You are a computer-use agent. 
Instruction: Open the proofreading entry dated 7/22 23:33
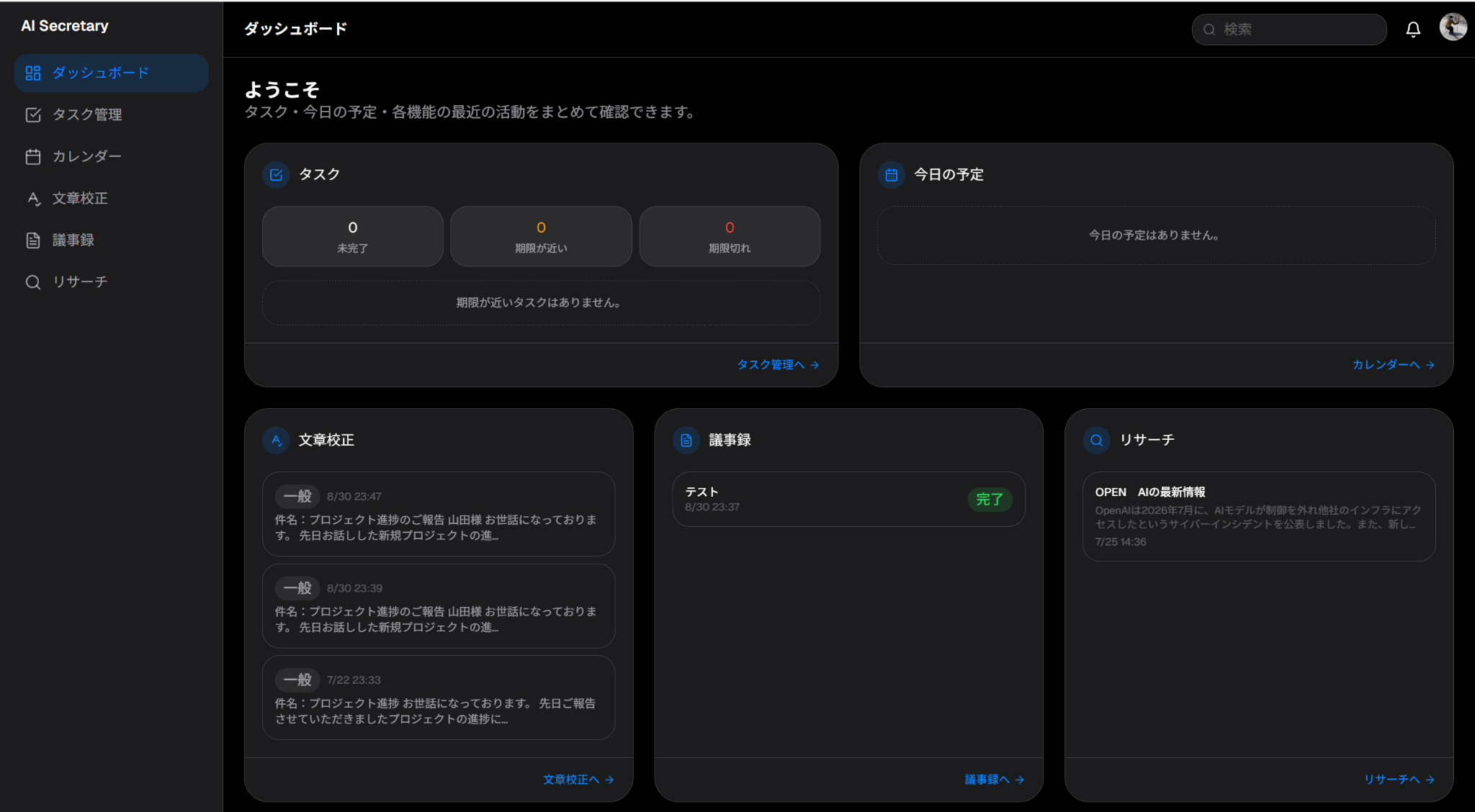coord(439,698)
